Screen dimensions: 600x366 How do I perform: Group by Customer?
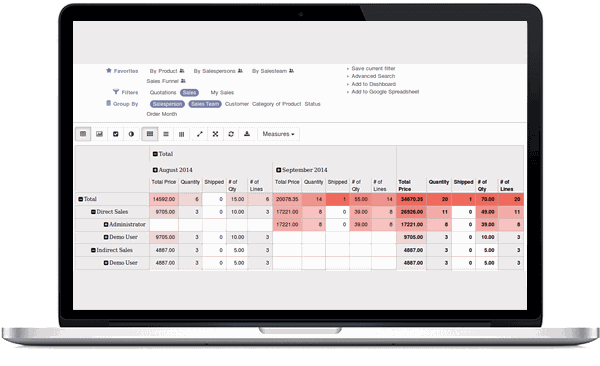[237, 104]
